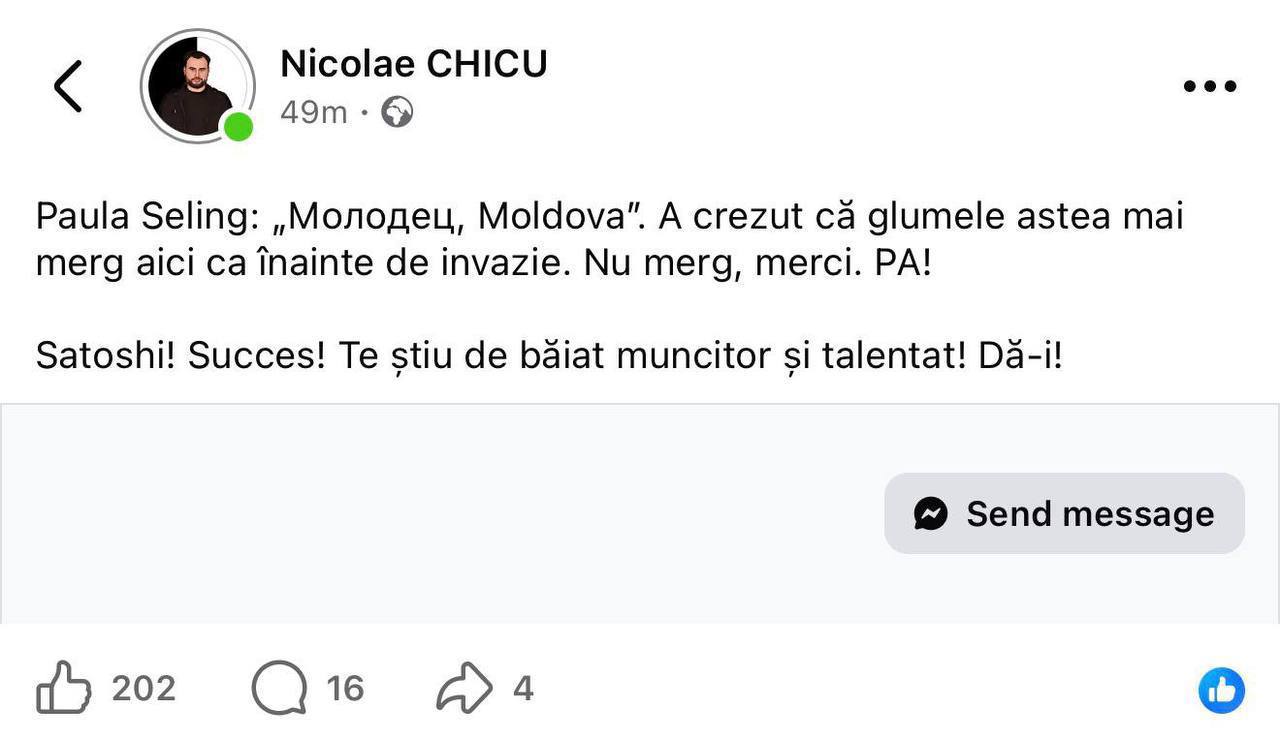View the 202 likes count
Image resolution: width=1280 pixels, height=739 pixels.
click(x=143, y=688)
